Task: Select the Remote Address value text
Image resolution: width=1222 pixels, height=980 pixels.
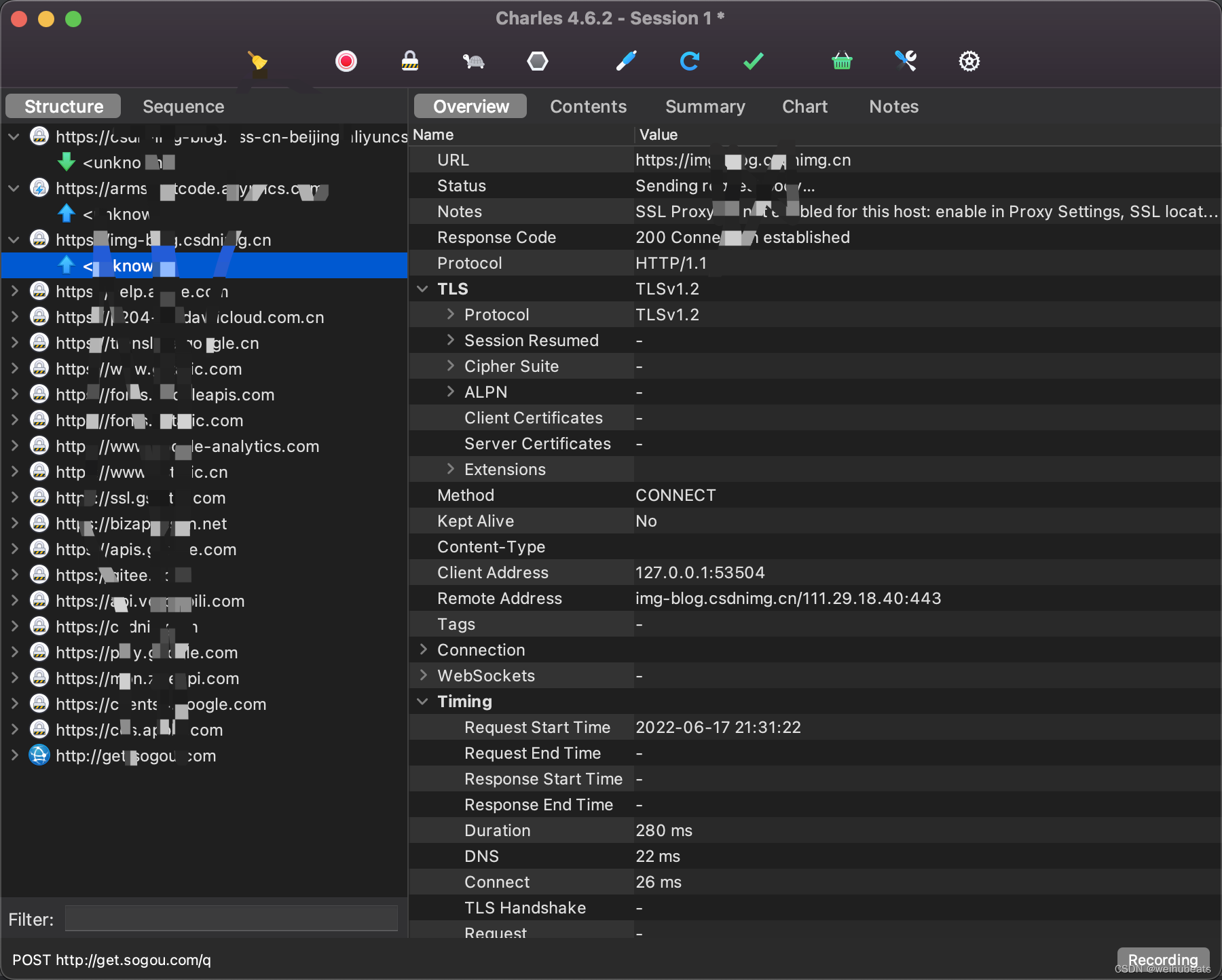Action: click(788, 599)
